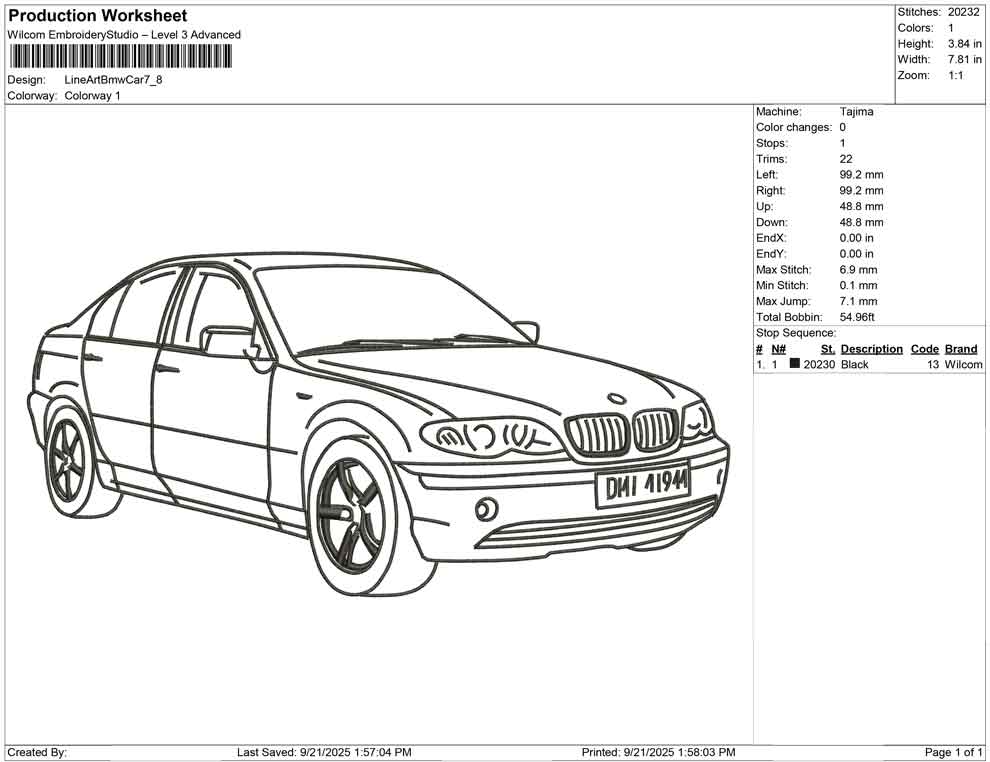Click the Stops value 1
The width and height of the screenshot is (990, 762).
842,143
